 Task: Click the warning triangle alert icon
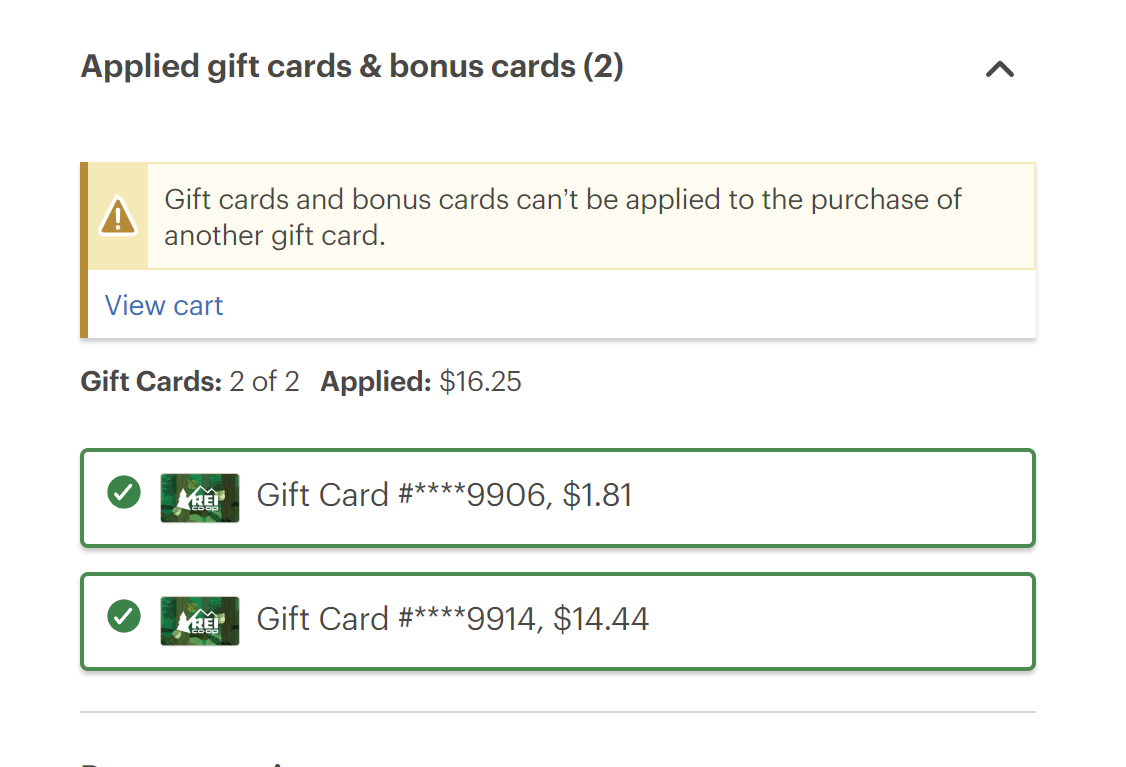[x=118, y=216]
